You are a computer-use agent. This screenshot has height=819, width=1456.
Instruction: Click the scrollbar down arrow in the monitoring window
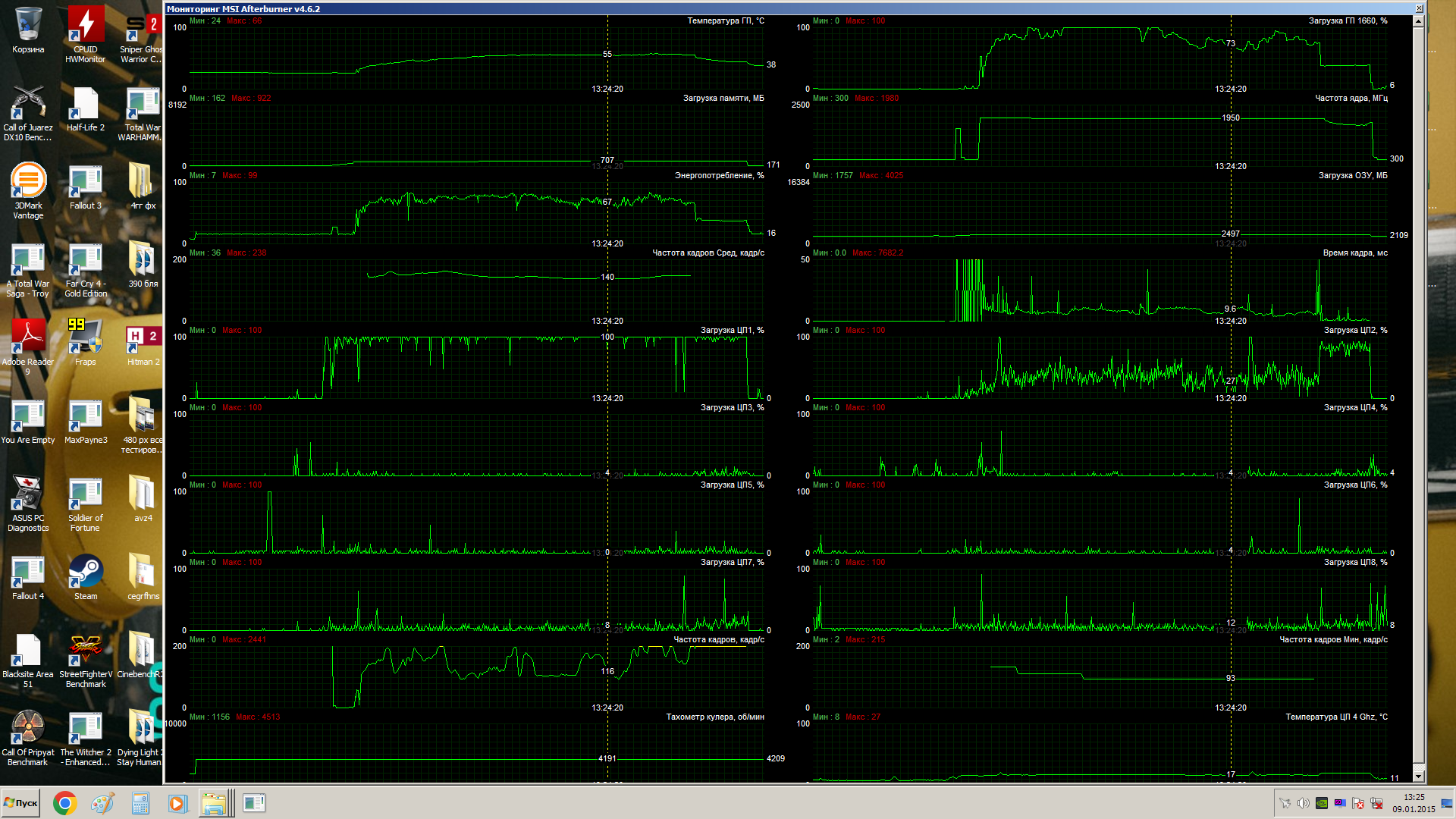tap(1418, 777)
